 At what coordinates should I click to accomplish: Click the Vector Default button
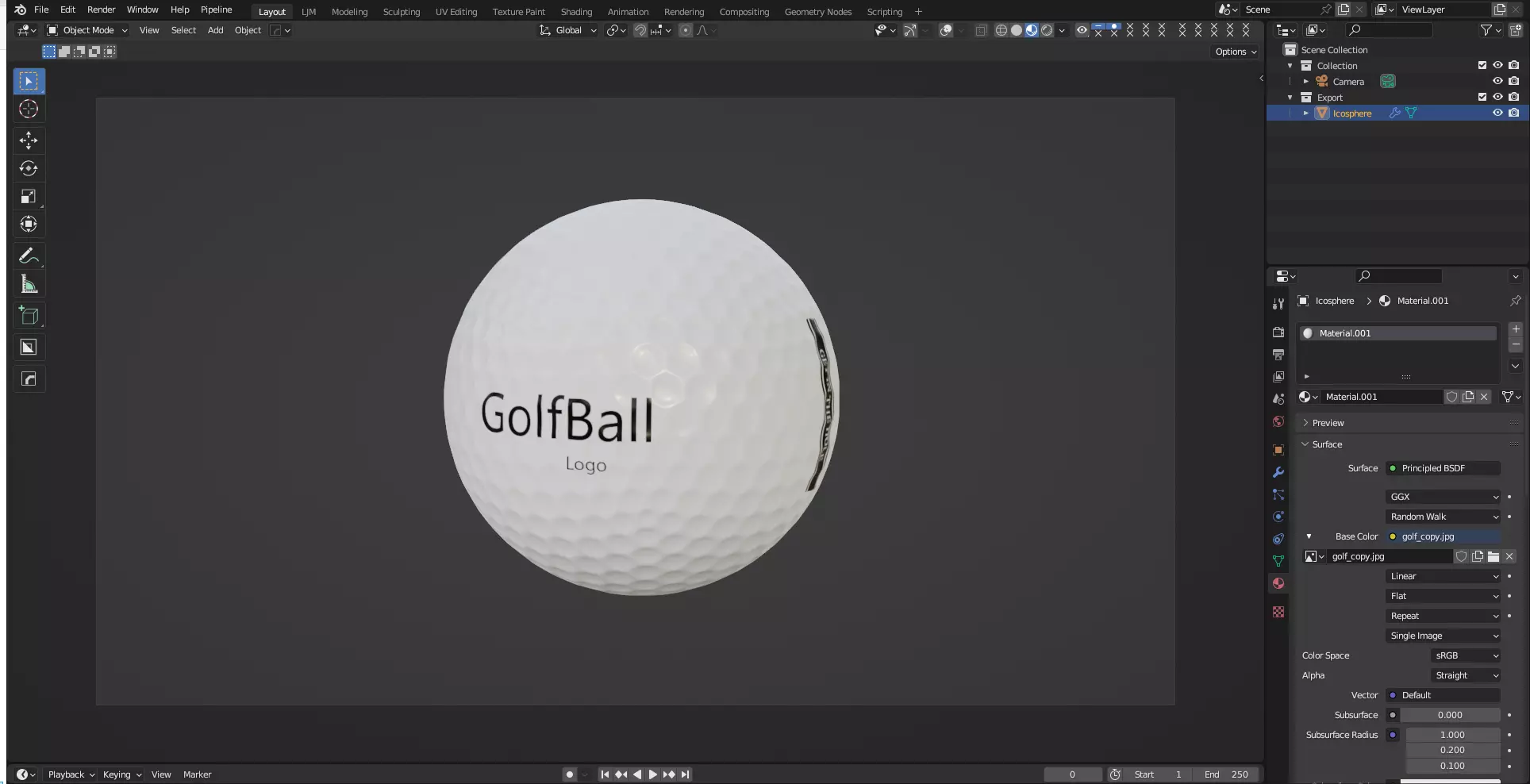point(1444,695)
